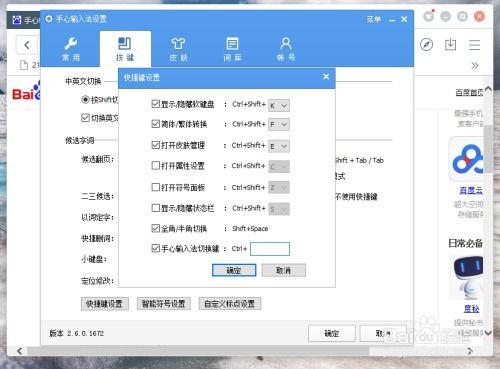
Task: Close the 快捷键设置 dialog
Action: [x=326, y=77]
